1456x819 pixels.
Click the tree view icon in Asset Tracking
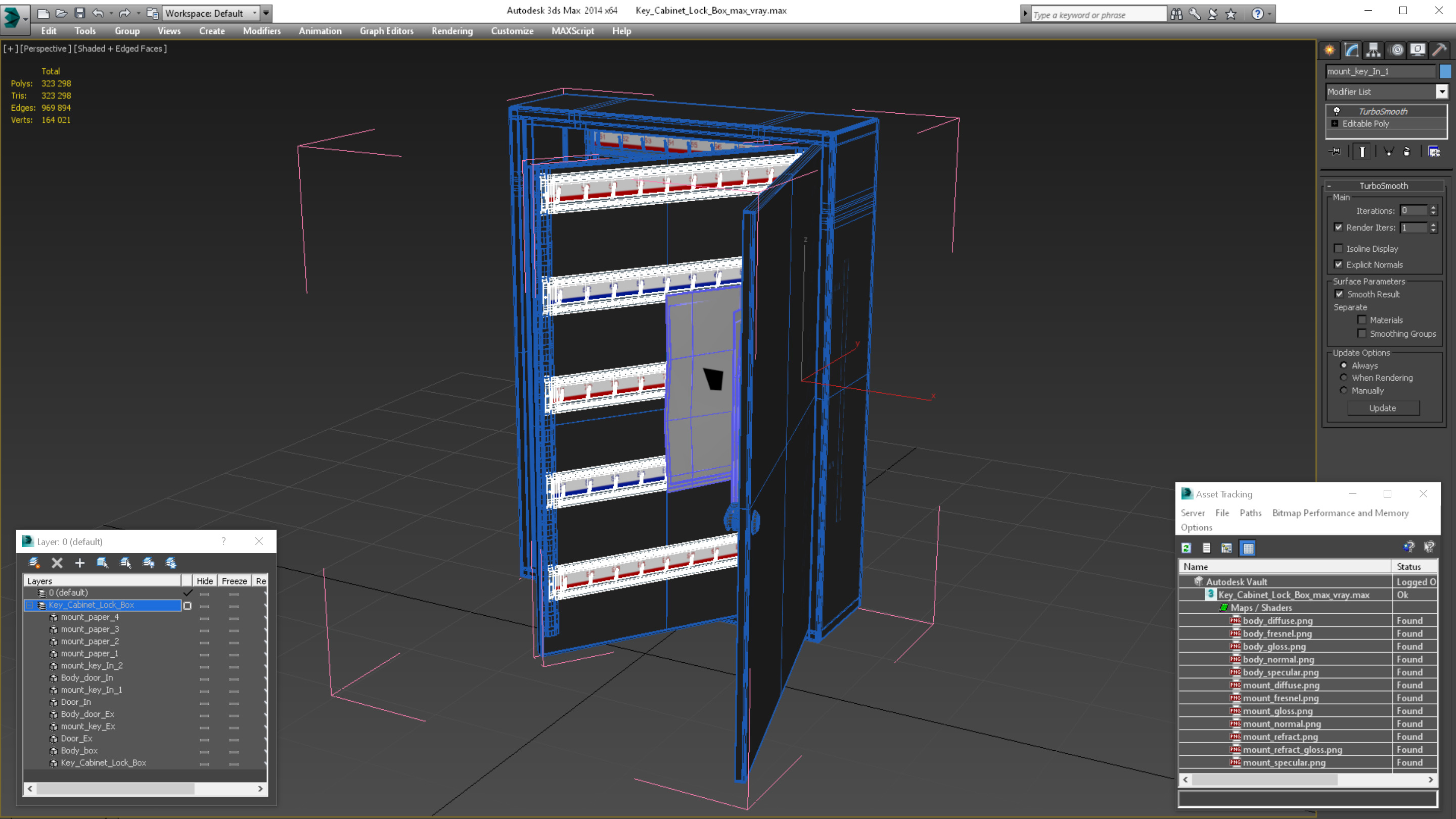tap(1226, 548)
